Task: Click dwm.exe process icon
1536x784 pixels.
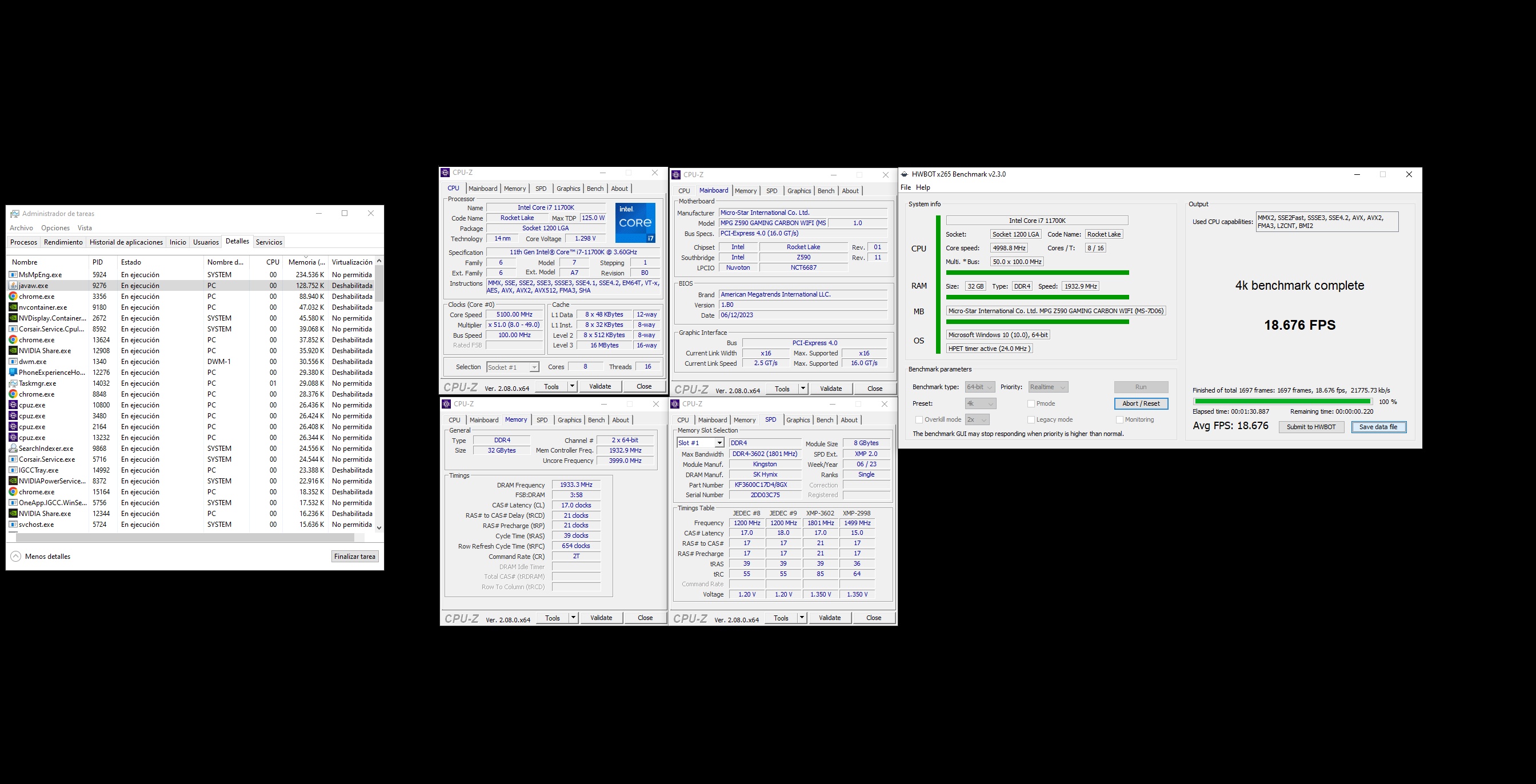Action: [13, 361]
